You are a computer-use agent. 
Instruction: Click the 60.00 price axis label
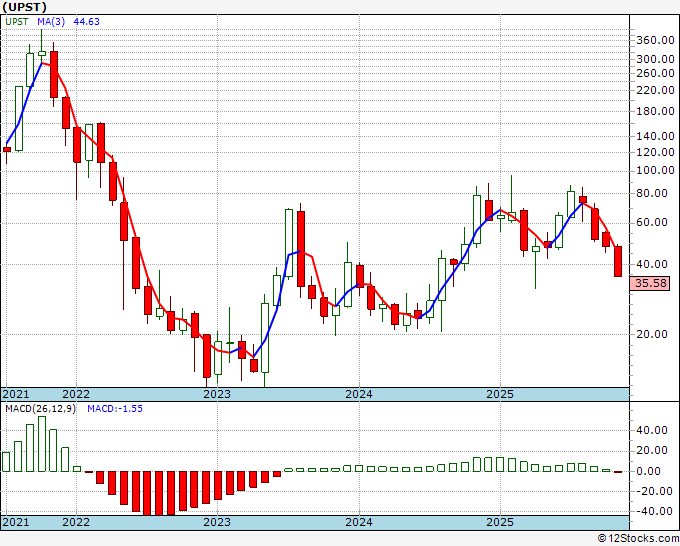click(x=652, y=222)
